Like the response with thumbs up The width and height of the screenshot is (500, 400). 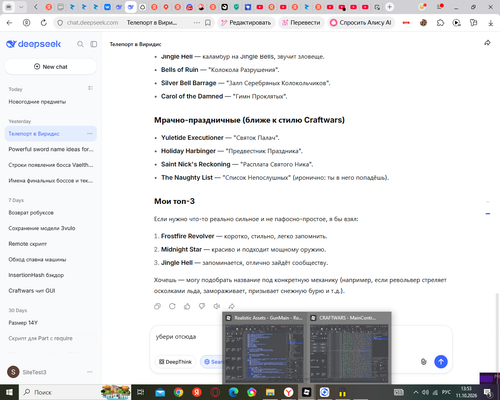187,306
